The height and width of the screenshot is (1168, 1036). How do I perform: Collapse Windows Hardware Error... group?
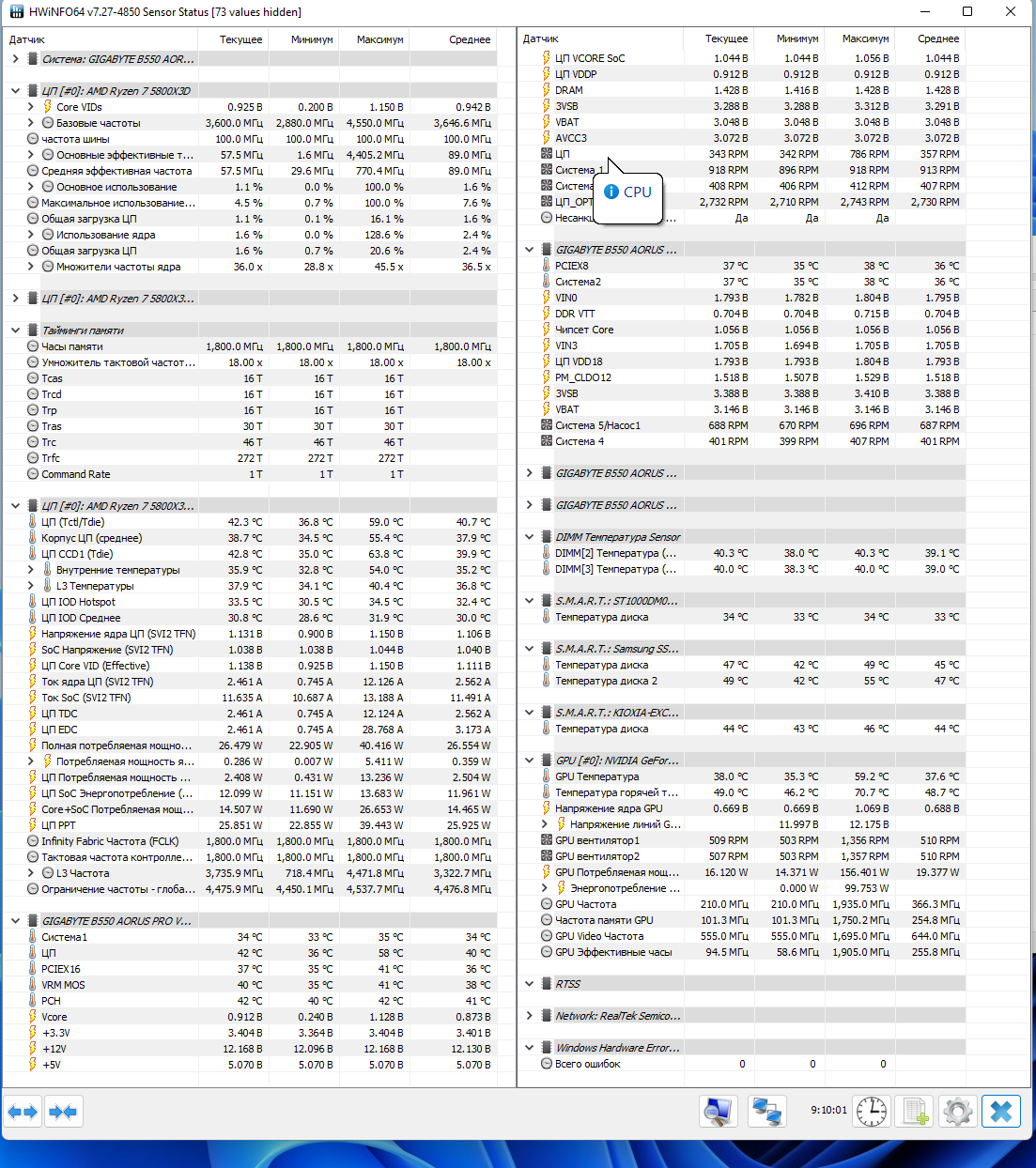pos(529,1048)
